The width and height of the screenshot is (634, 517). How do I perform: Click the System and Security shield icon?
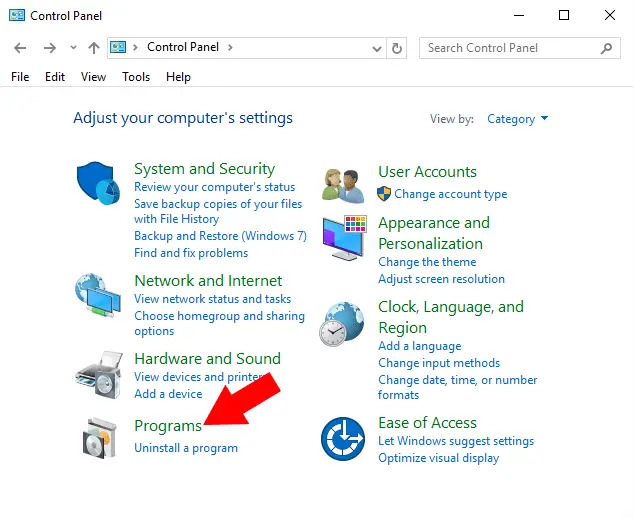coord(98,183)
